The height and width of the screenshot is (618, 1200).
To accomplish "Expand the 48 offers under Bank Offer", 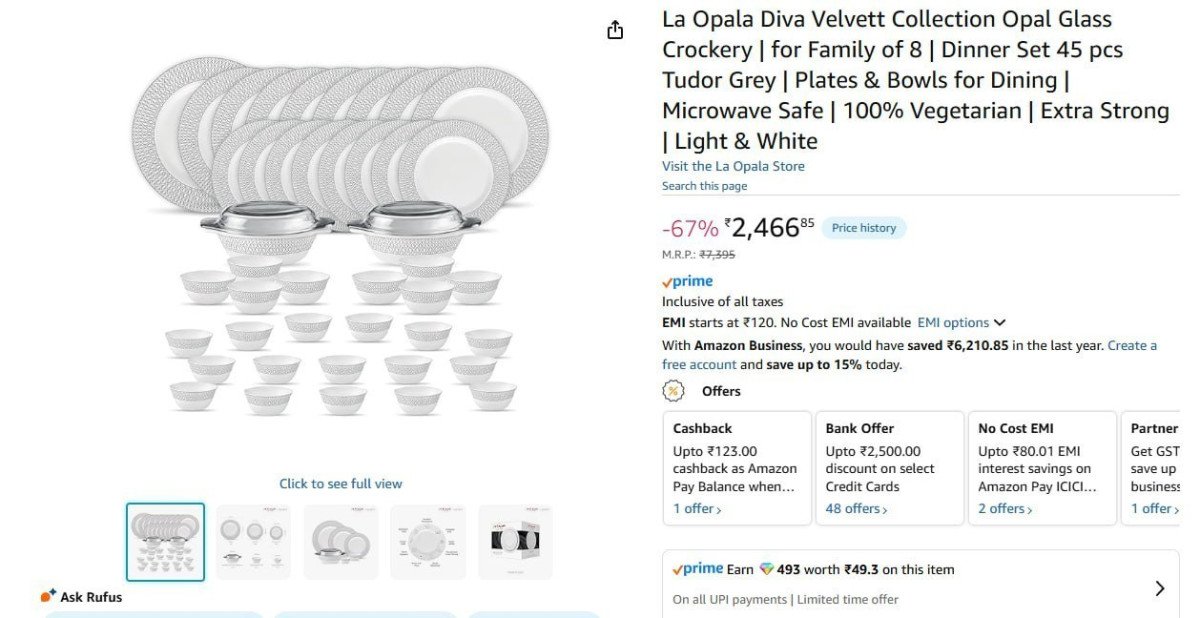I will coord(855,508).
